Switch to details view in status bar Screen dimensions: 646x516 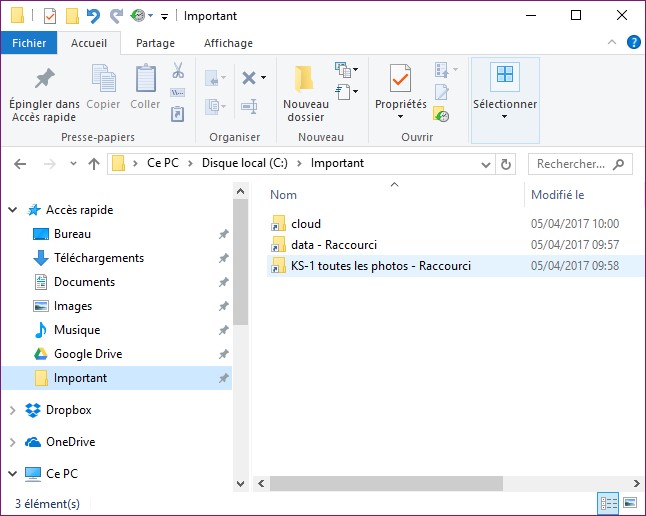coord(608,503)
